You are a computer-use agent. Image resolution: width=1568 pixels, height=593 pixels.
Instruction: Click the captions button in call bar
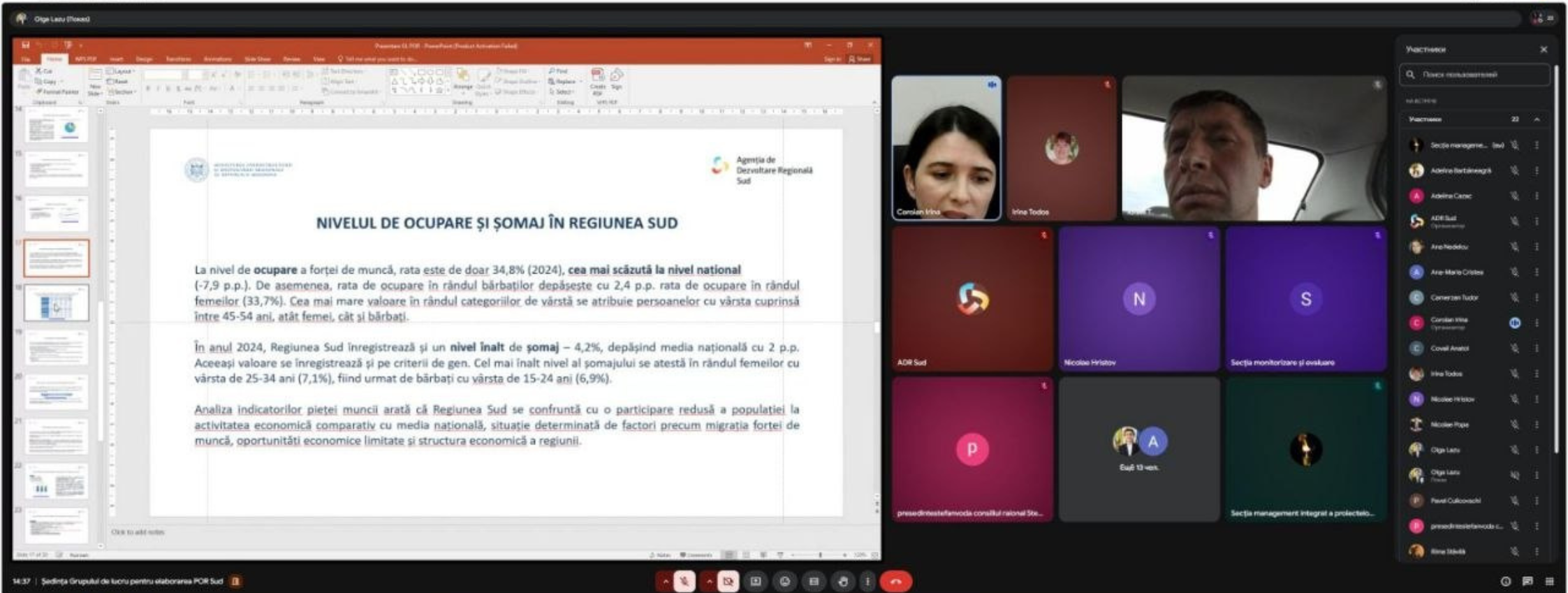tap(814, 581)
